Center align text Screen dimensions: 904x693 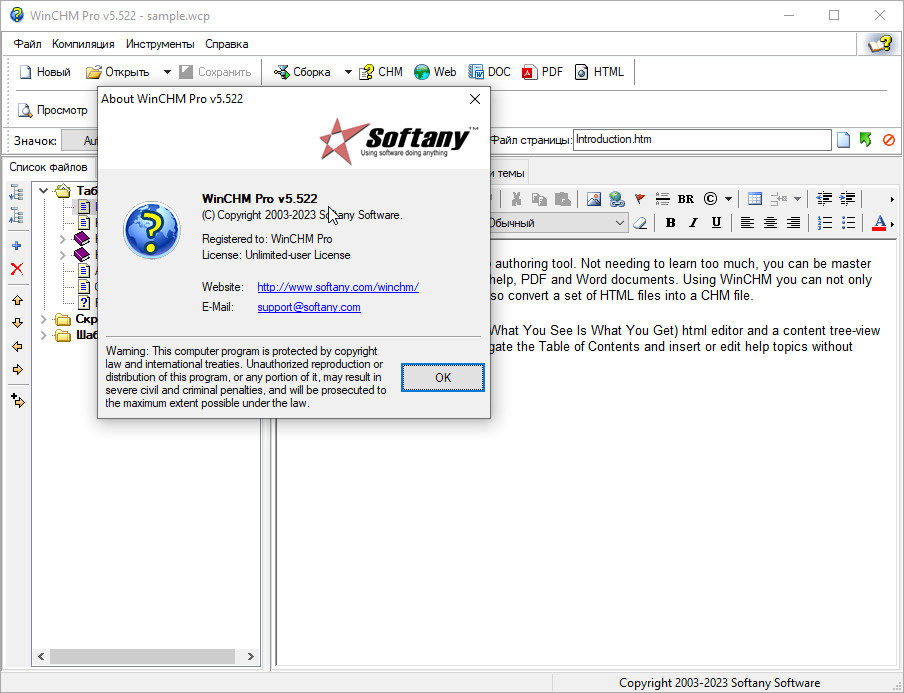point(770,223)
